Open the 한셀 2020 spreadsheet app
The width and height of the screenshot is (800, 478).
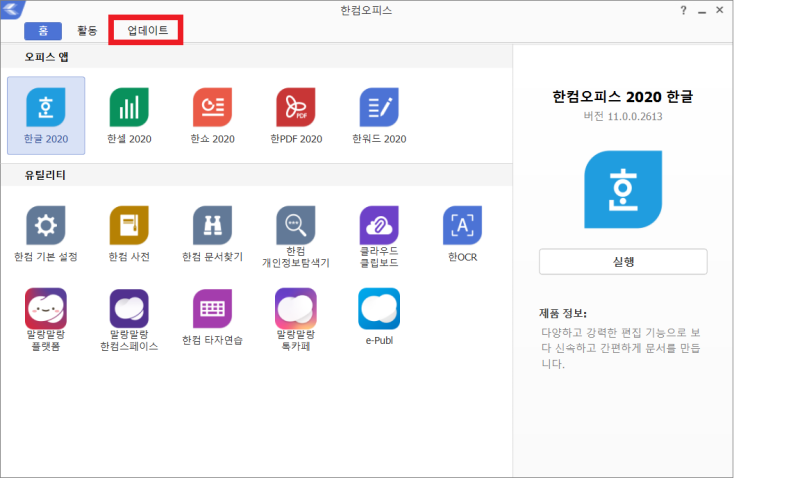point(129,107)
